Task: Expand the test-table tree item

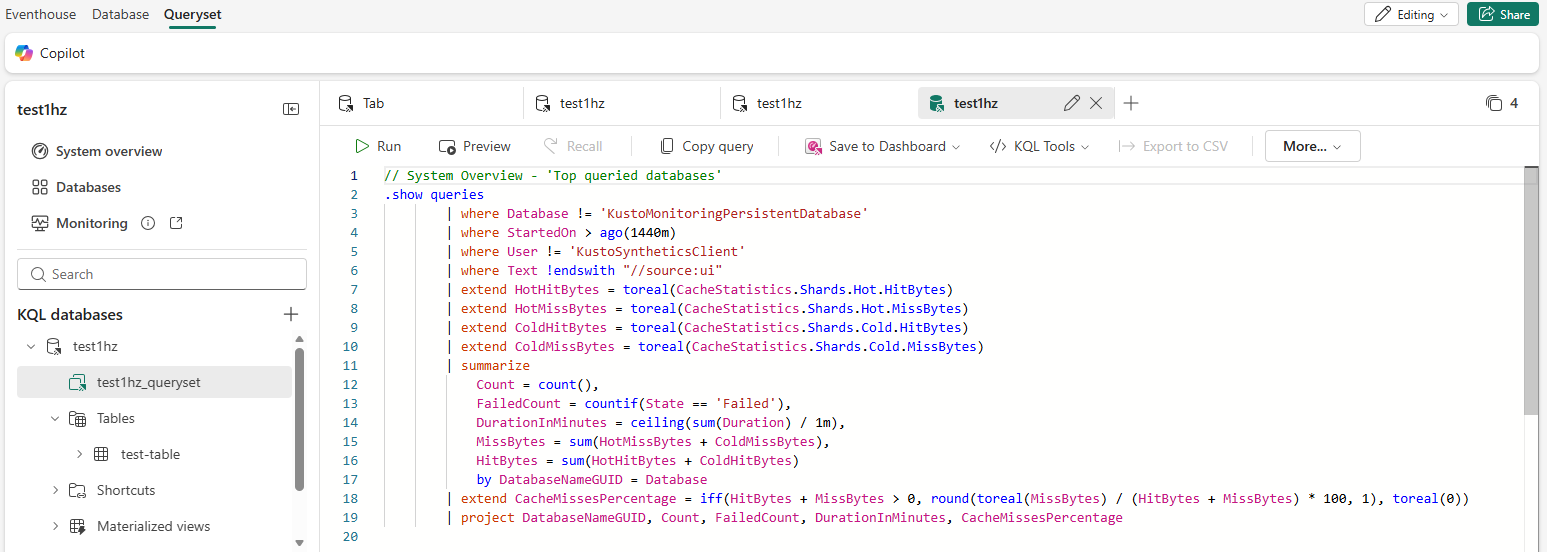Action: tap(79, 454)
